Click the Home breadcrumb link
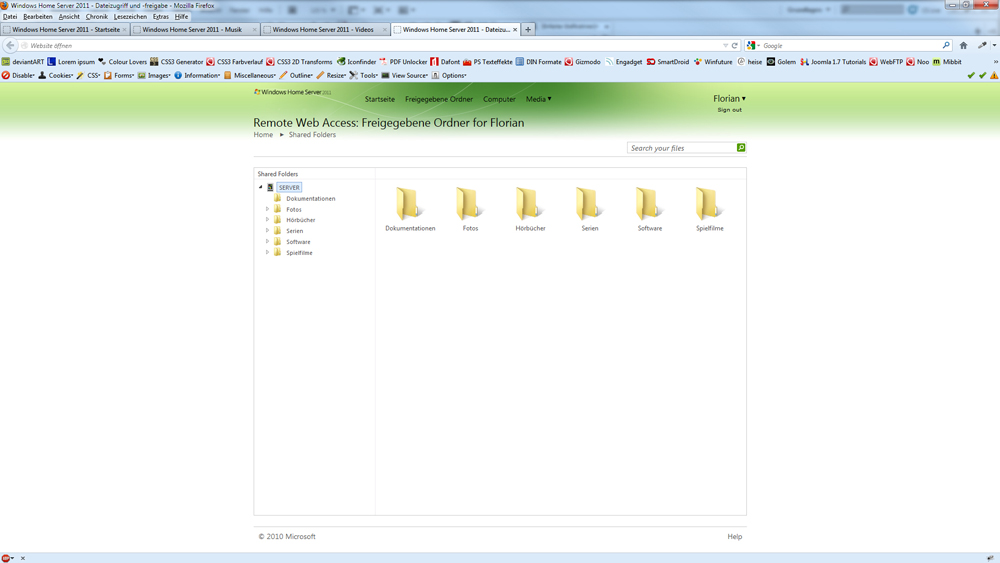This screenshot has height=563, width=1000. coord(263,135)
